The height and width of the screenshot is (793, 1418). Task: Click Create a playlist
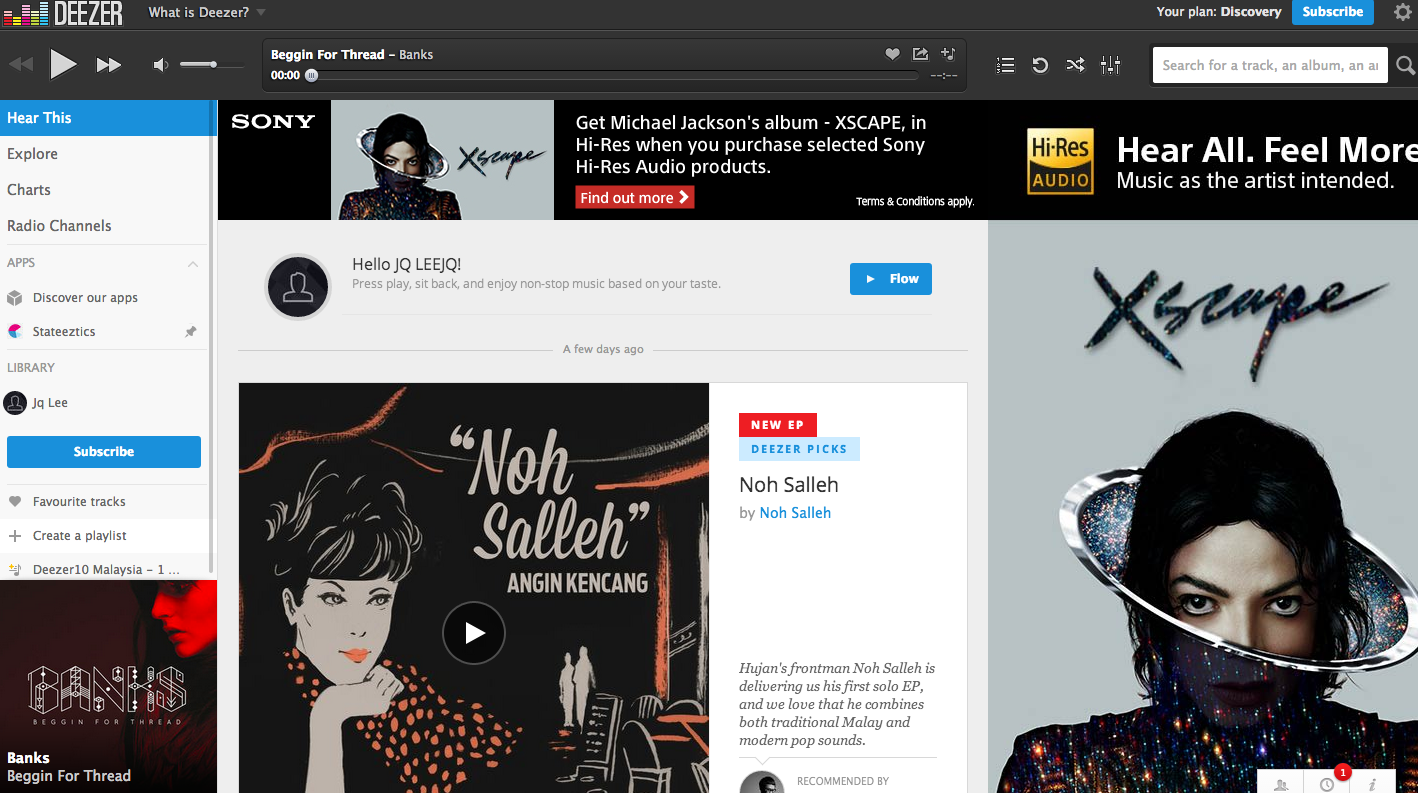(x=79, y=536)
